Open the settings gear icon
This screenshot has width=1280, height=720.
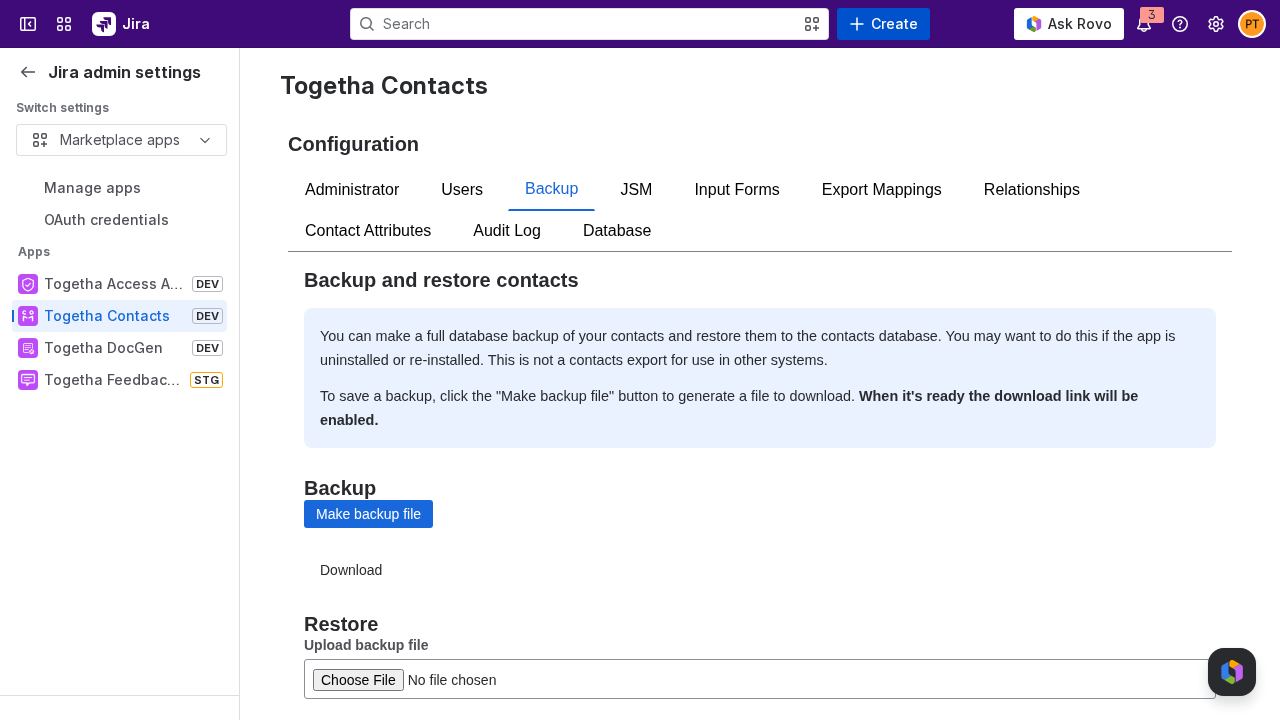pos(1216,24)
